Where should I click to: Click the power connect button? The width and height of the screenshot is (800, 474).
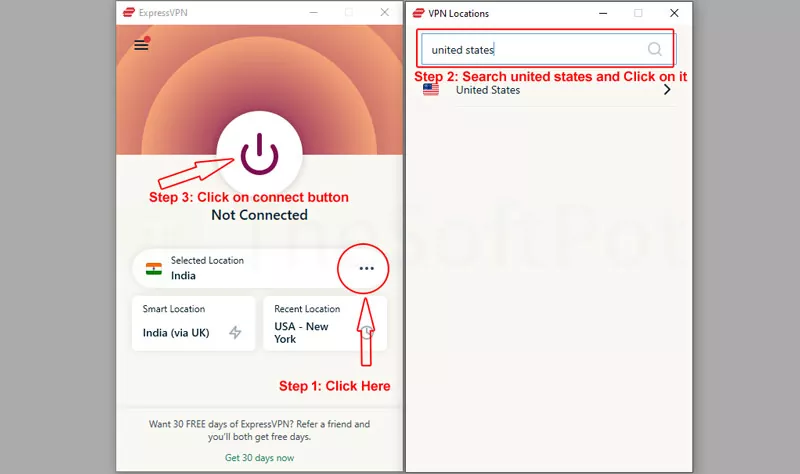tap(259, 154)
